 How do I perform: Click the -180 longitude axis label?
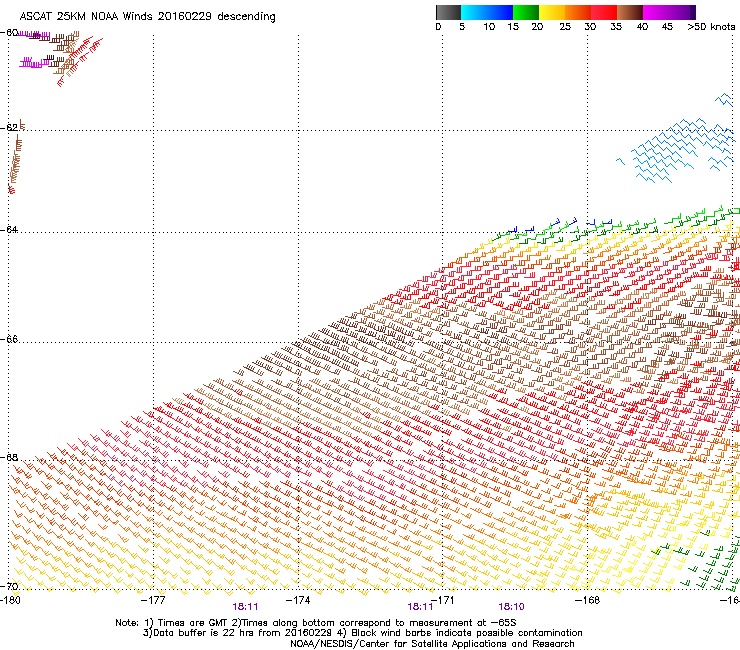(x=10, y=600)
